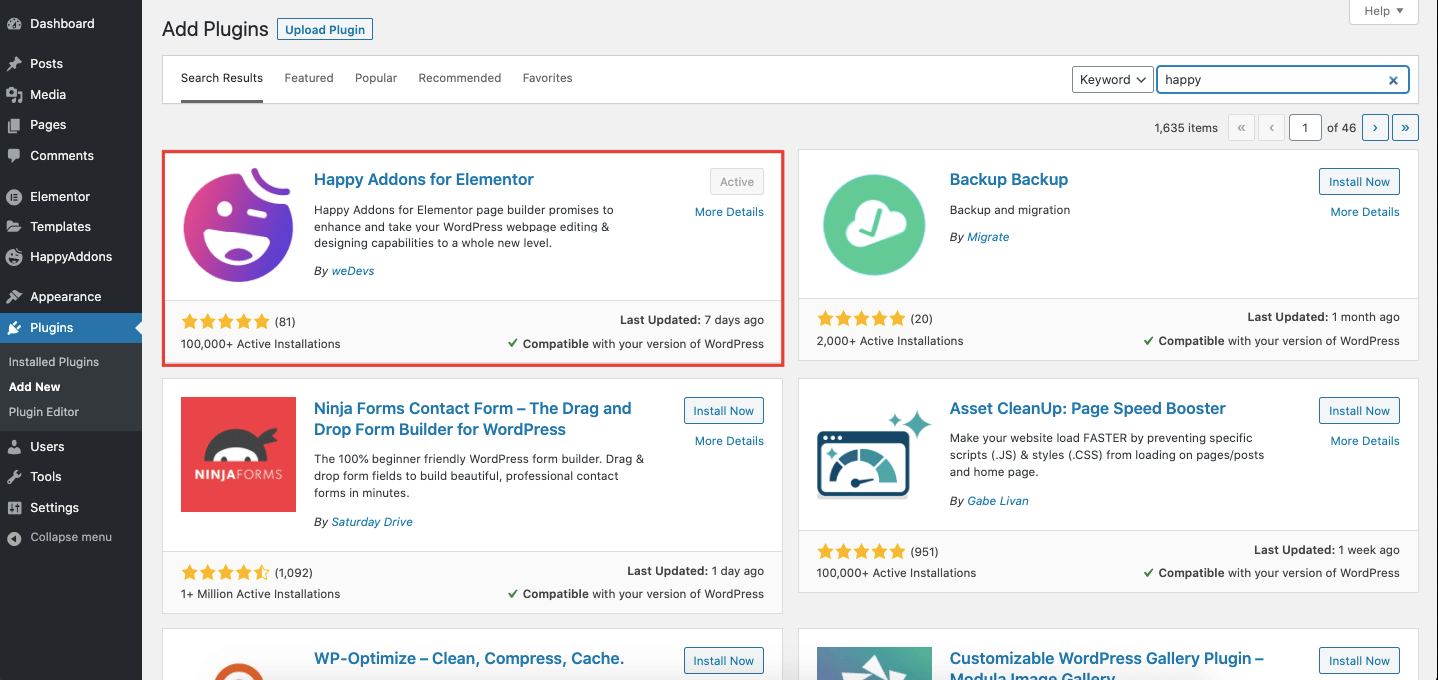Click the Plugins plug icon
The height and width of the screenshot is (680, 1438).
click(14, 328)
